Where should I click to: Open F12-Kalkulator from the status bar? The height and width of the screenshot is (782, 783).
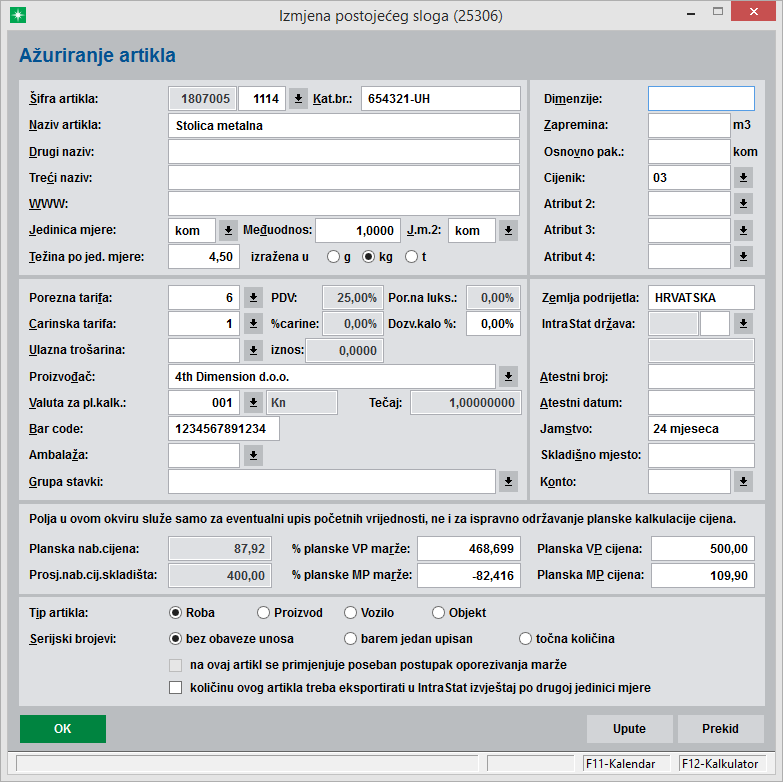(719, 764)
